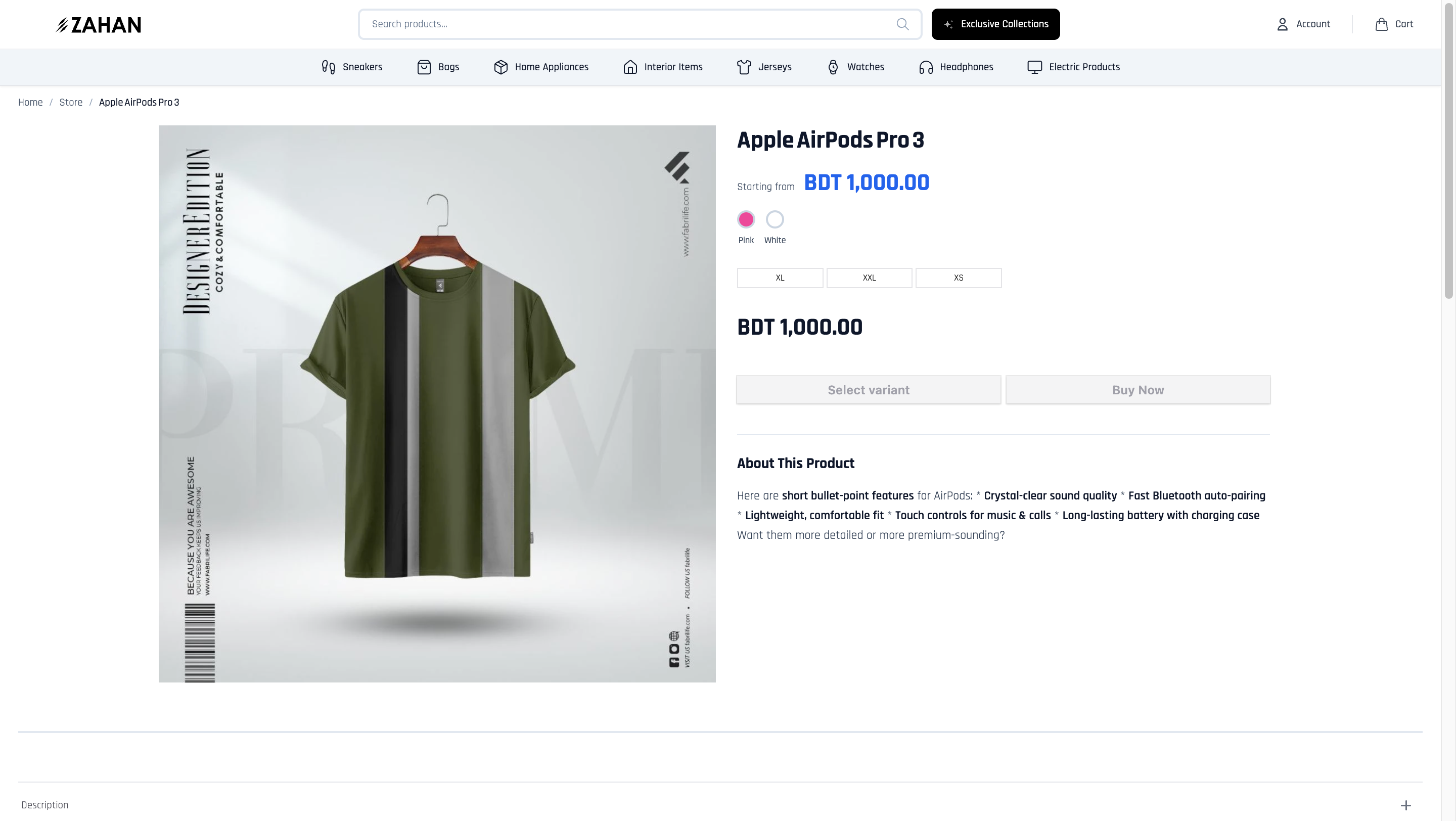Select the XL size option
Viewport: 1456px width, 821px height.
(x=780, y=278)
